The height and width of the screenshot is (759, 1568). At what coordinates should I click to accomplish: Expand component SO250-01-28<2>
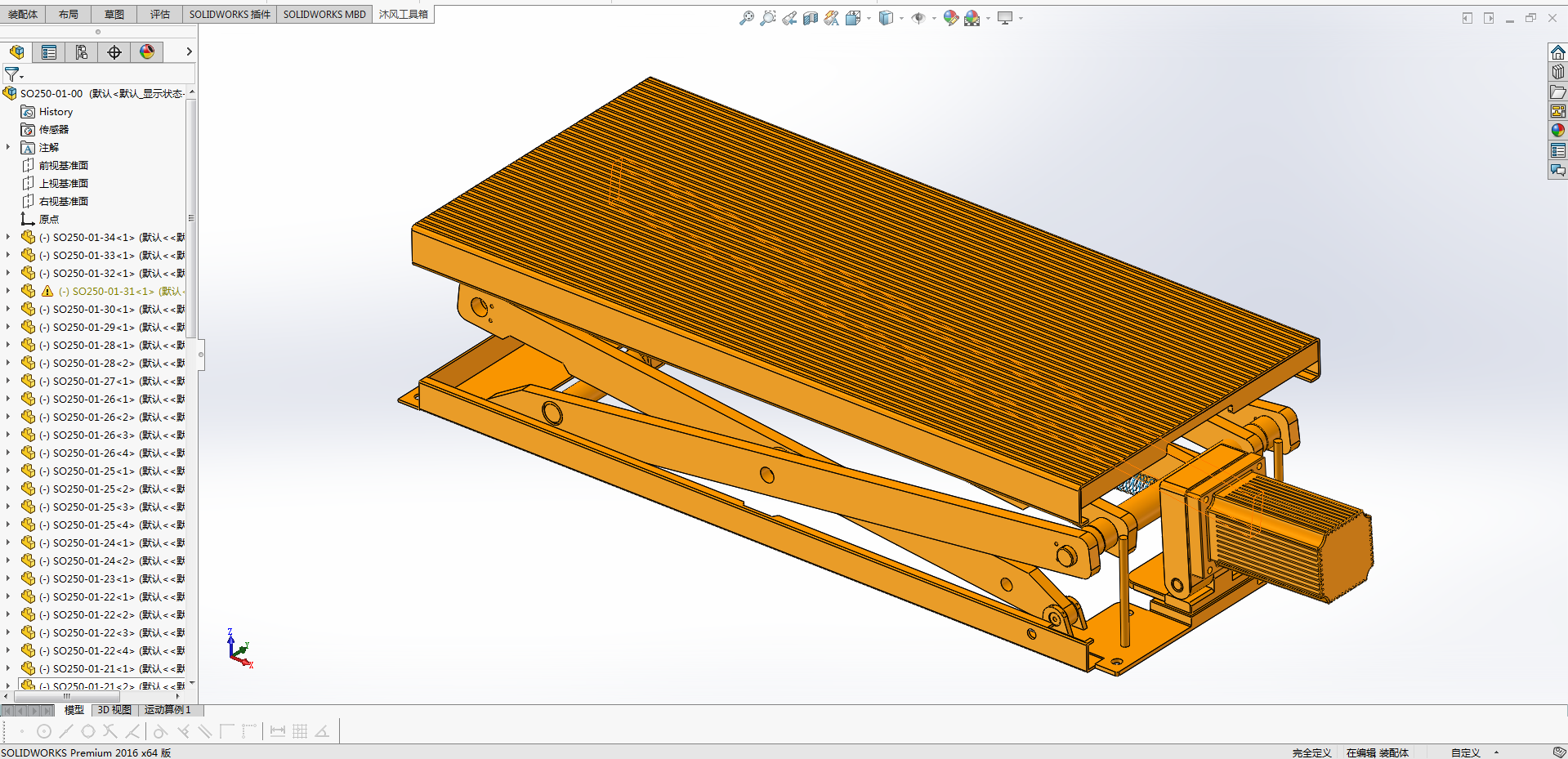8,363
